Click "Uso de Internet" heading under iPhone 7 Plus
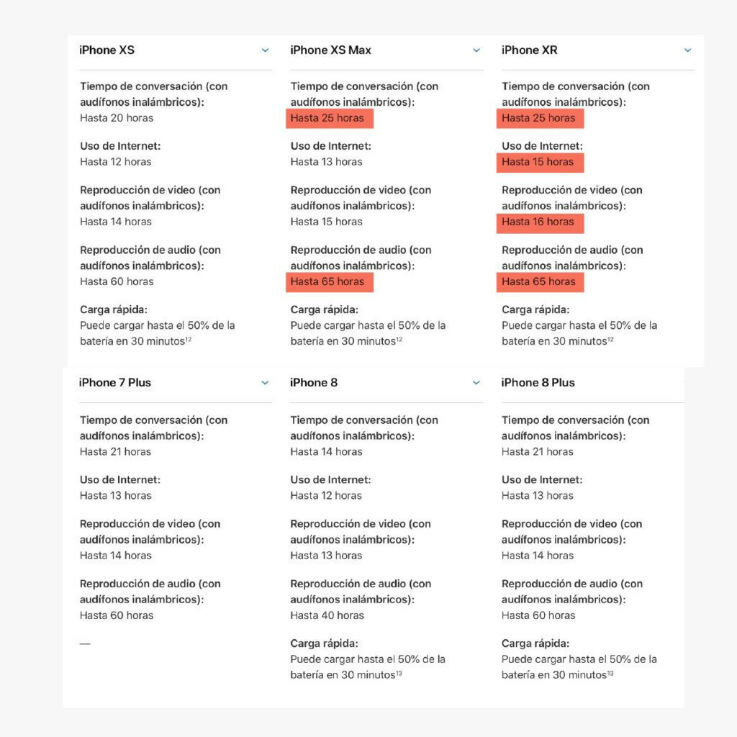 (x=120, y=480)
